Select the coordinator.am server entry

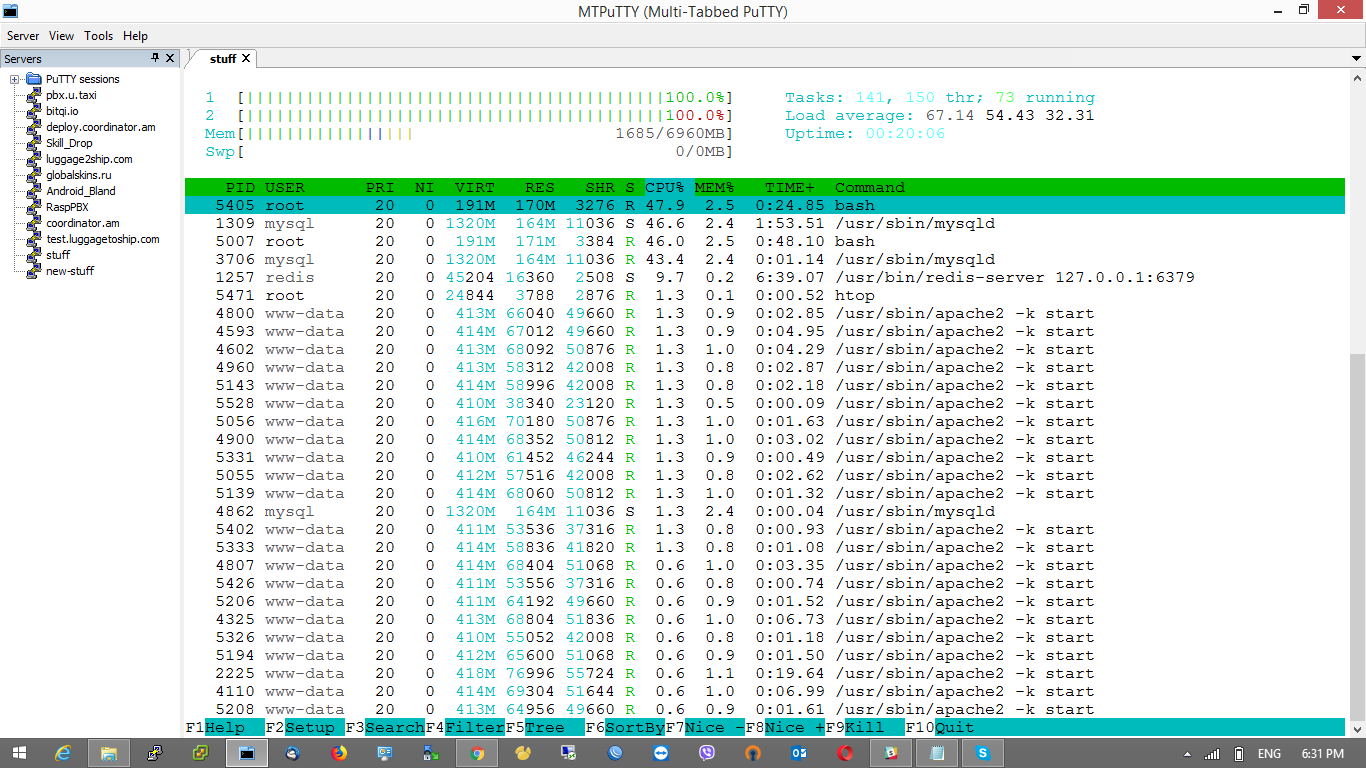[83, 223]
